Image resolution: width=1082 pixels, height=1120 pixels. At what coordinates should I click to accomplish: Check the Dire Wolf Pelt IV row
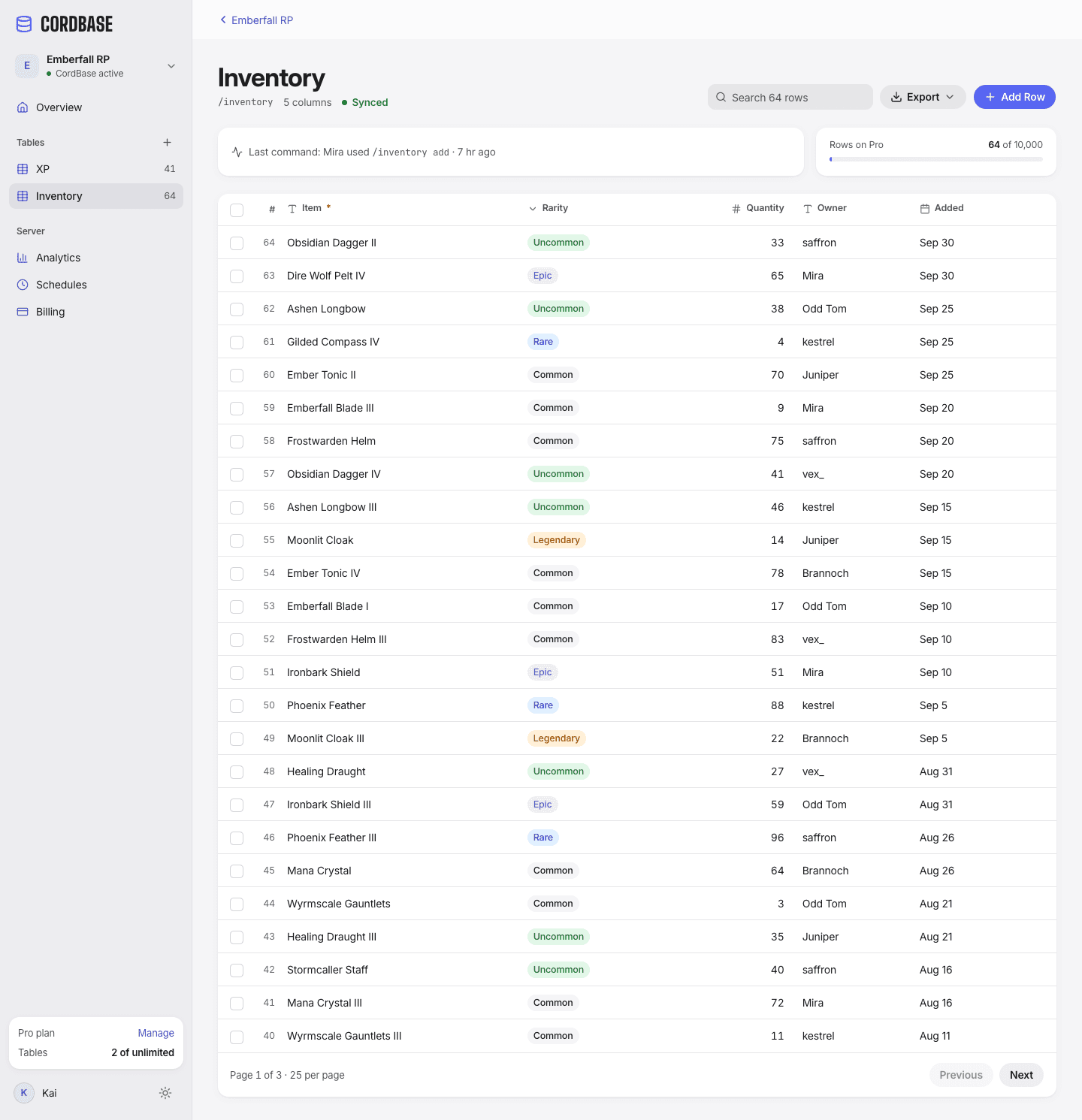pyautogui.click(x=237, y=276)
